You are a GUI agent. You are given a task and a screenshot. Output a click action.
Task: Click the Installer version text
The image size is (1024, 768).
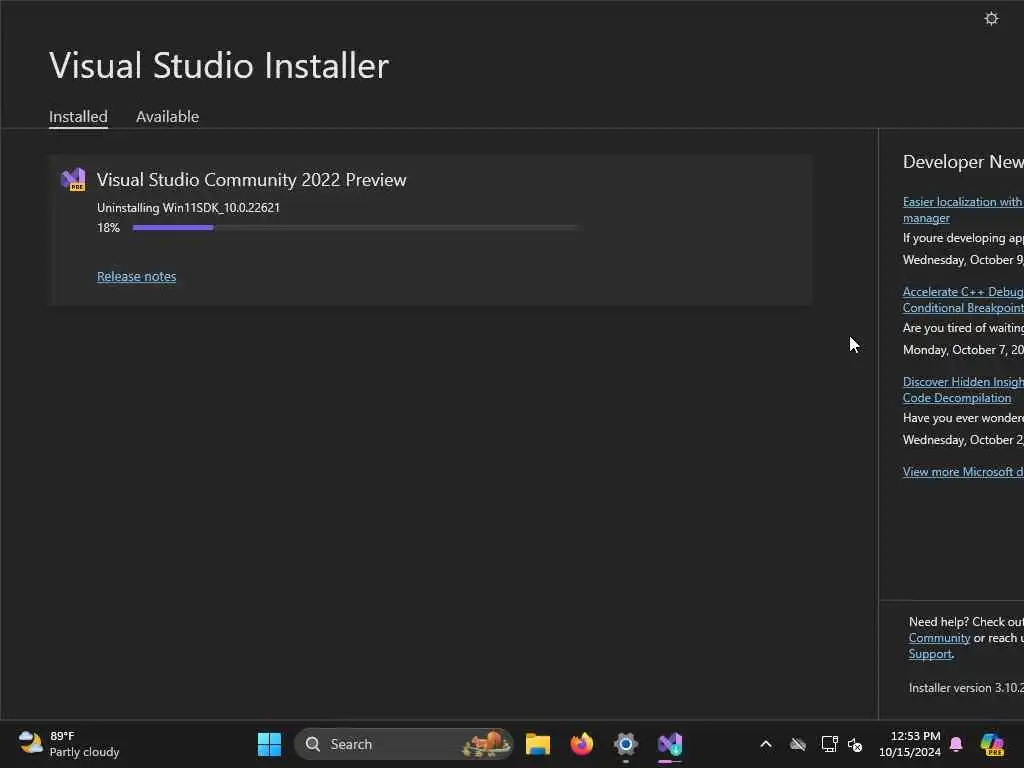(x=966, y=688)
